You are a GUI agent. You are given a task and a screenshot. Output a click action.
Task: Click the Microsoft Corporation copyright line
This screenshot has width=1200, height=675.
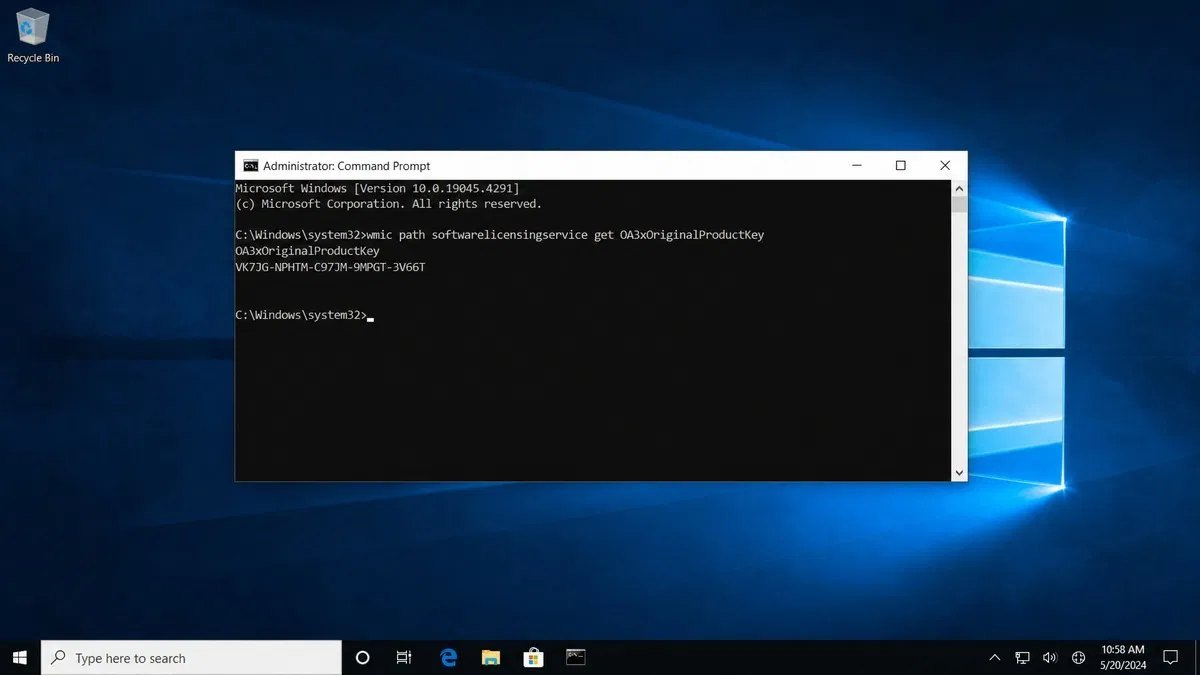pyautogui.click(x=388, y=204)
